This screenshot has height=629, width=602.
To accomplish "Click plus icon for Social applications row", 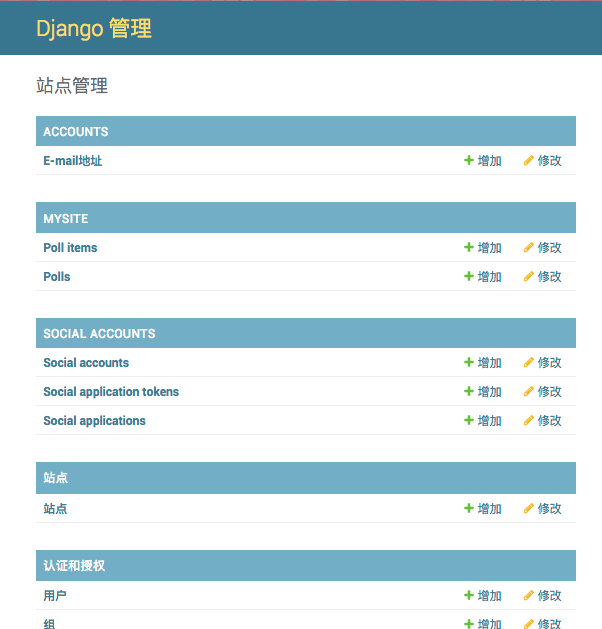I will pyautogui.click(x=468, y=420).
